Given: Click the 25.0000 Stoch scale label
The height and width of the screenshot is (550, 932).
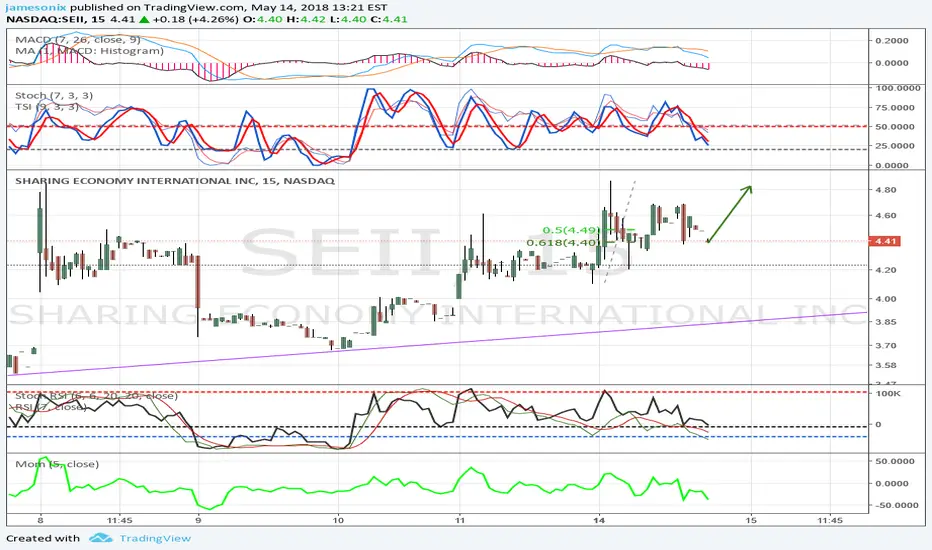Looking at the screenshot, I should point(895,146).
